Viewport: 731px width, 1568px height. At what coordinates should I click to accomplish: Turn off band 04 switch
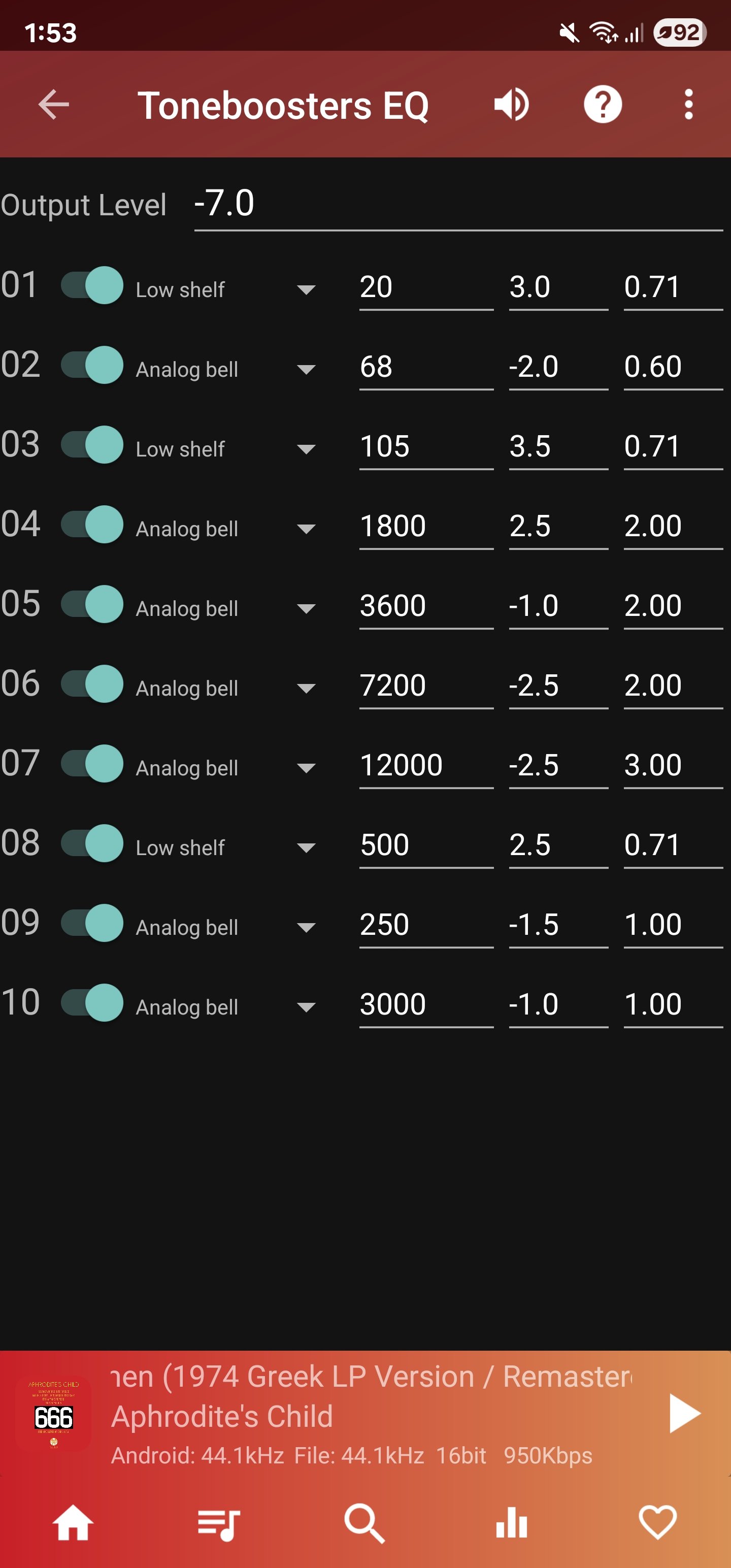pos(92,525)
